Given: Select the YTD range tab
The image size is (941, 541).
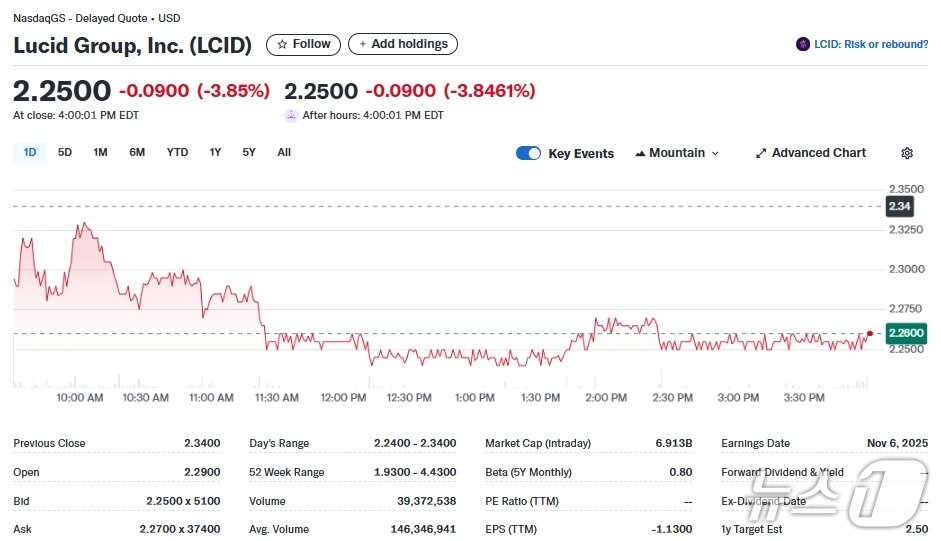Looking at the screenshot, I should click(x=177, y=152).
